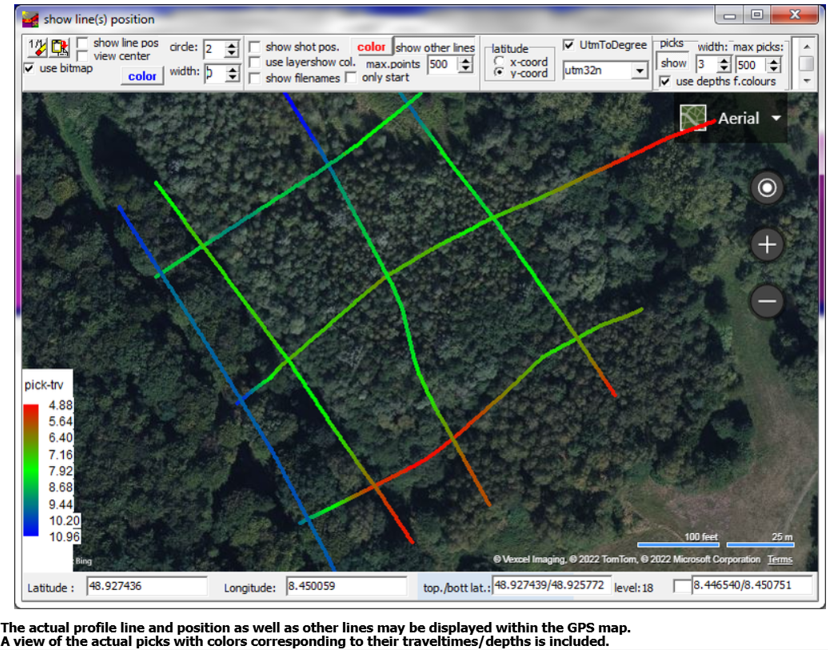Decrease max picks with its down arrow
828x650 pixels.
774,69
